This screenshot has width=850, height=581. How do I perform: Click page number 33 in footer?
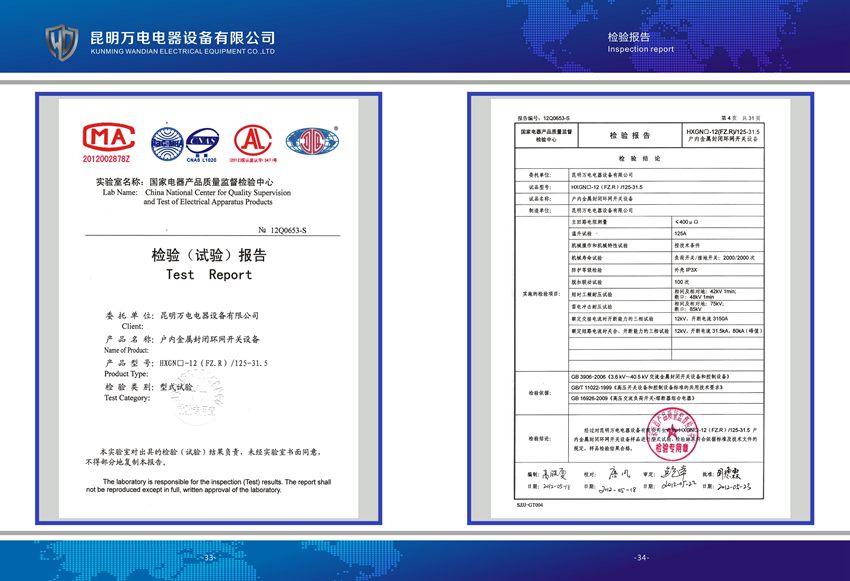coord(209,557)
